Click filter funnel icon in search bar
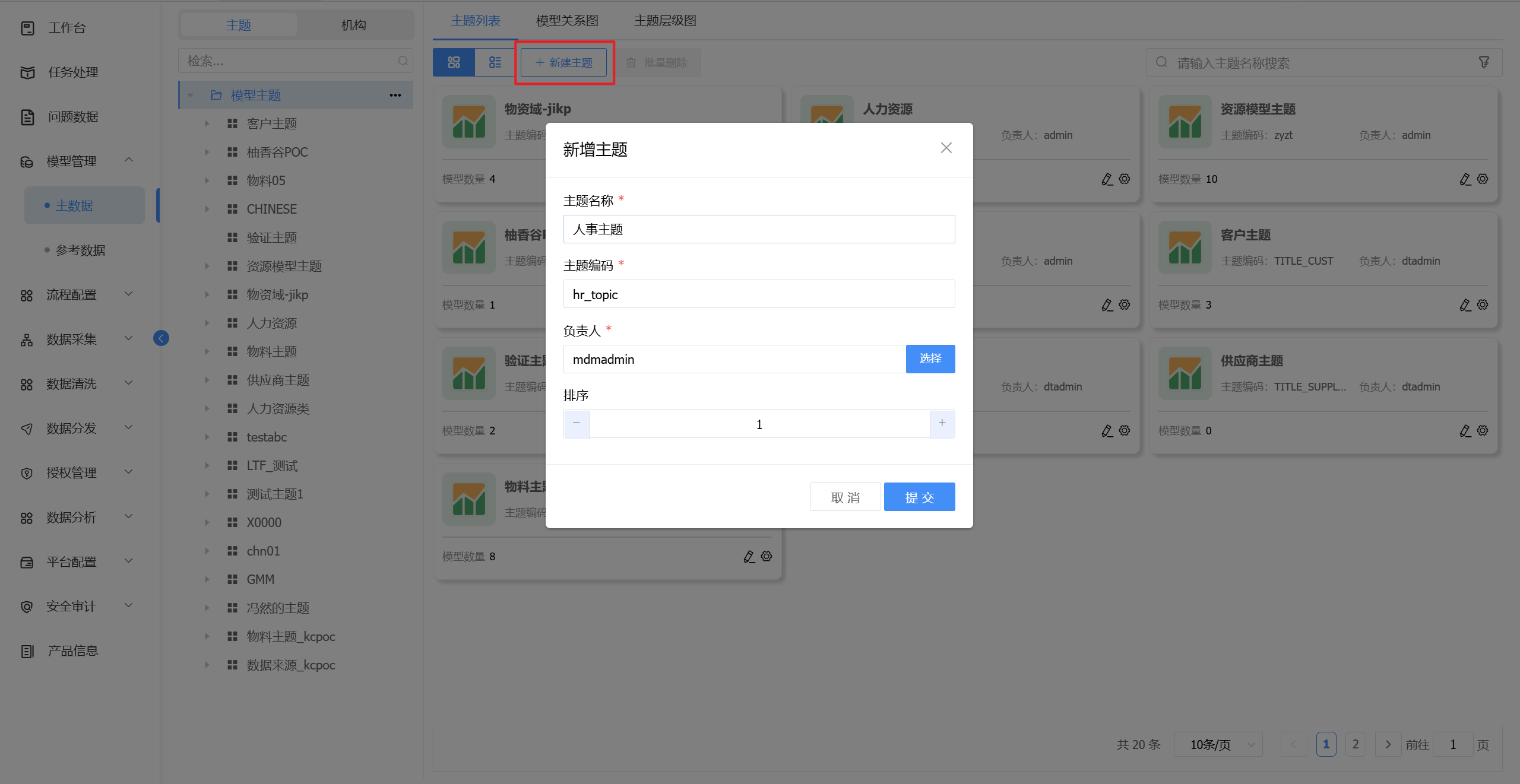This screenshot has width=1520, height=784. point(1484,62)
